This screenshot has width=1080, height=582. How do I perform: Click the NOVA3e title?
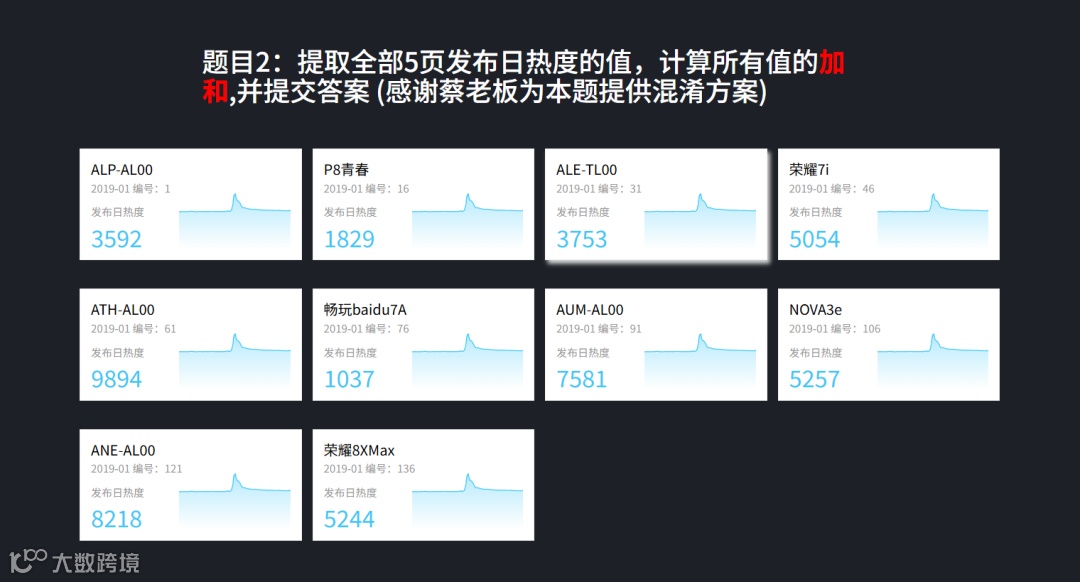click(816, 310)
